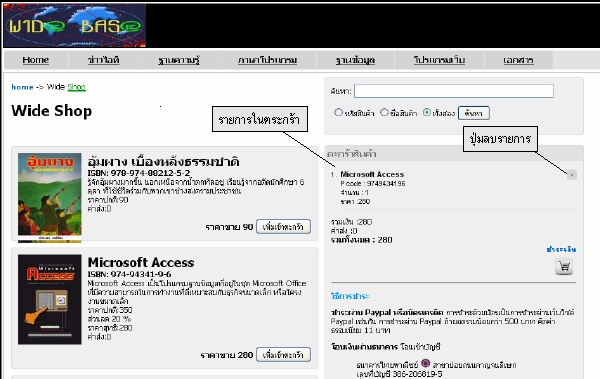This screenshot has height=379, width=600.
Task: Click the Microsoft Access cart item name
Action: coord(372,174)
